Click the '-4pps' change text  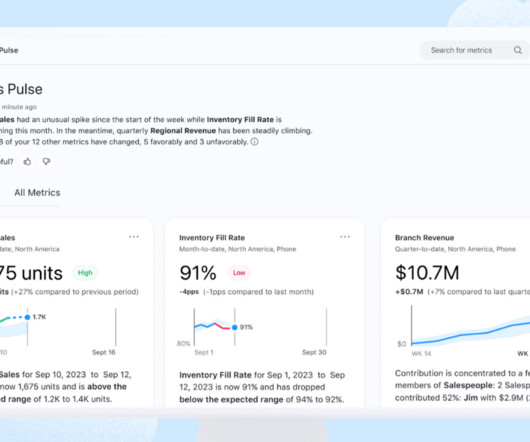pos(189,292)
